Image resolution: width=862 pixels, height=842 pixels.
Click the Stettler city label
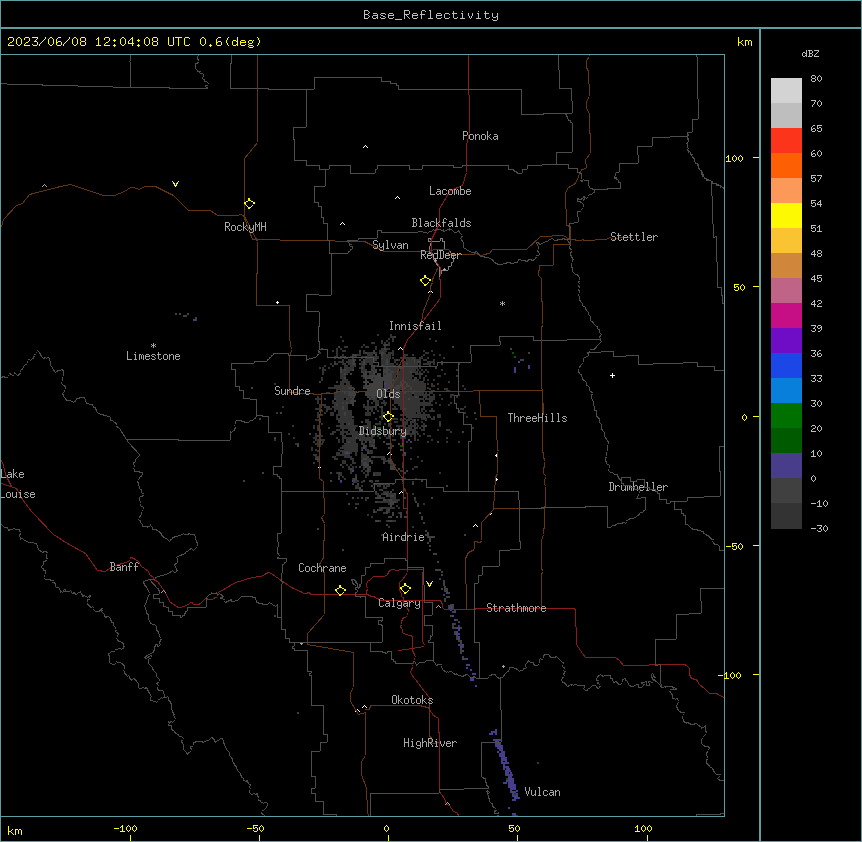(x=634, y=237)
